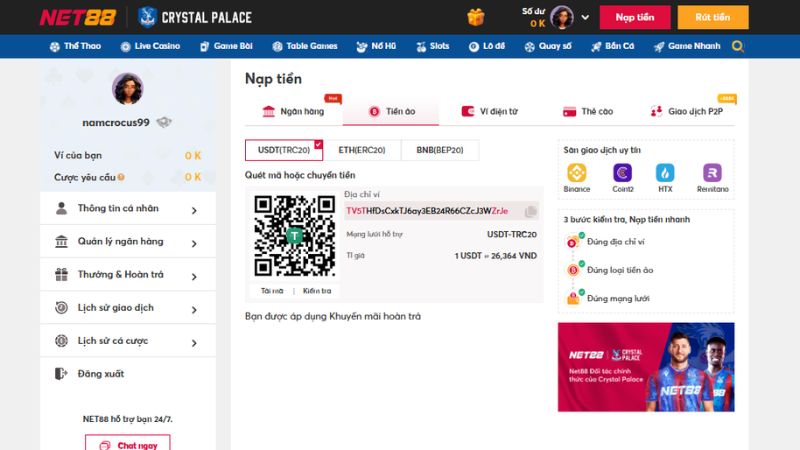
Task: Switch to Ví điện tử deposit tab
Action: click(489, 111)
